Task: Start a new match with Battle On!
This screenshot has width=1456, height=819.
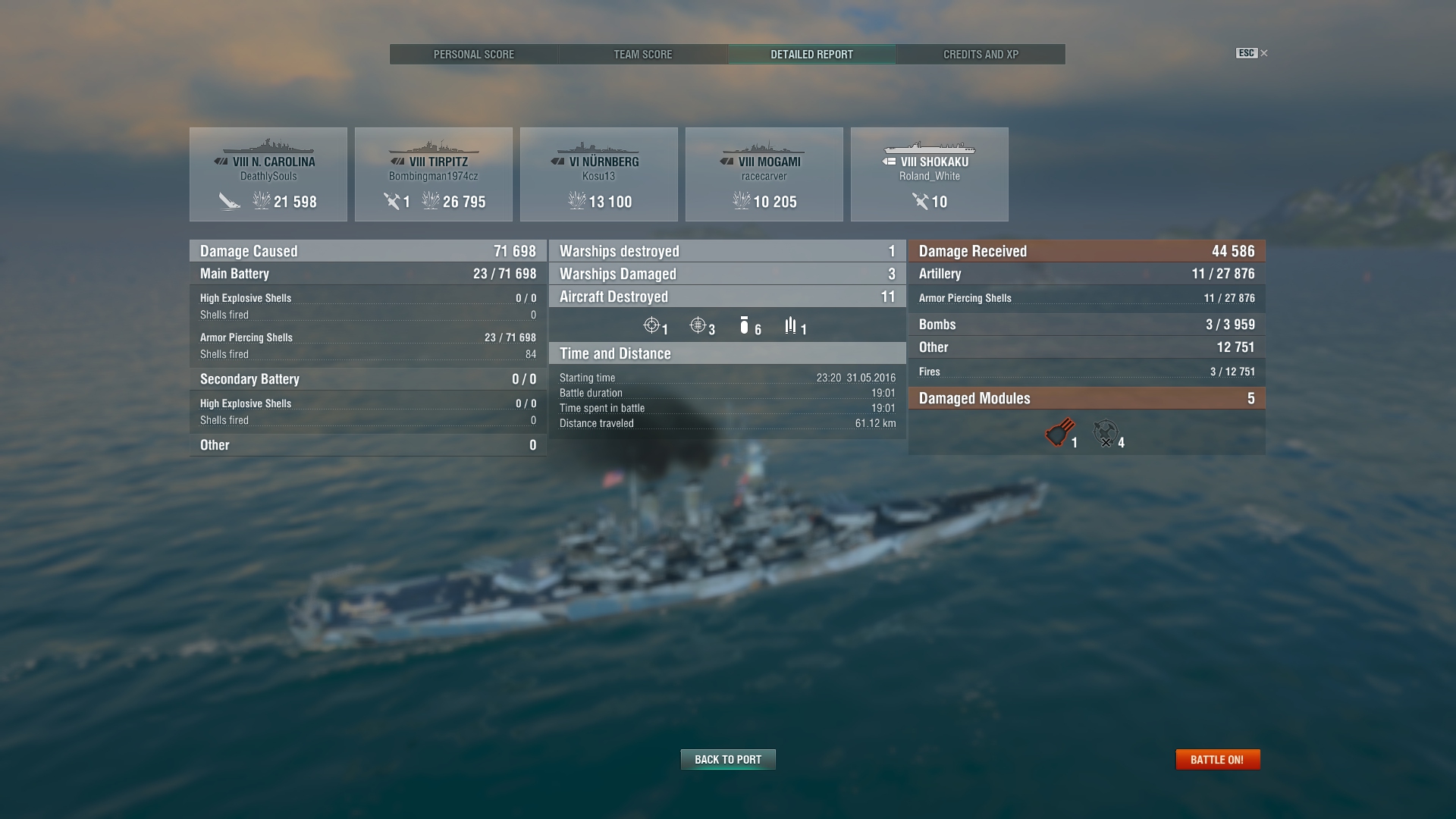Action: [x=1217, y=759]
